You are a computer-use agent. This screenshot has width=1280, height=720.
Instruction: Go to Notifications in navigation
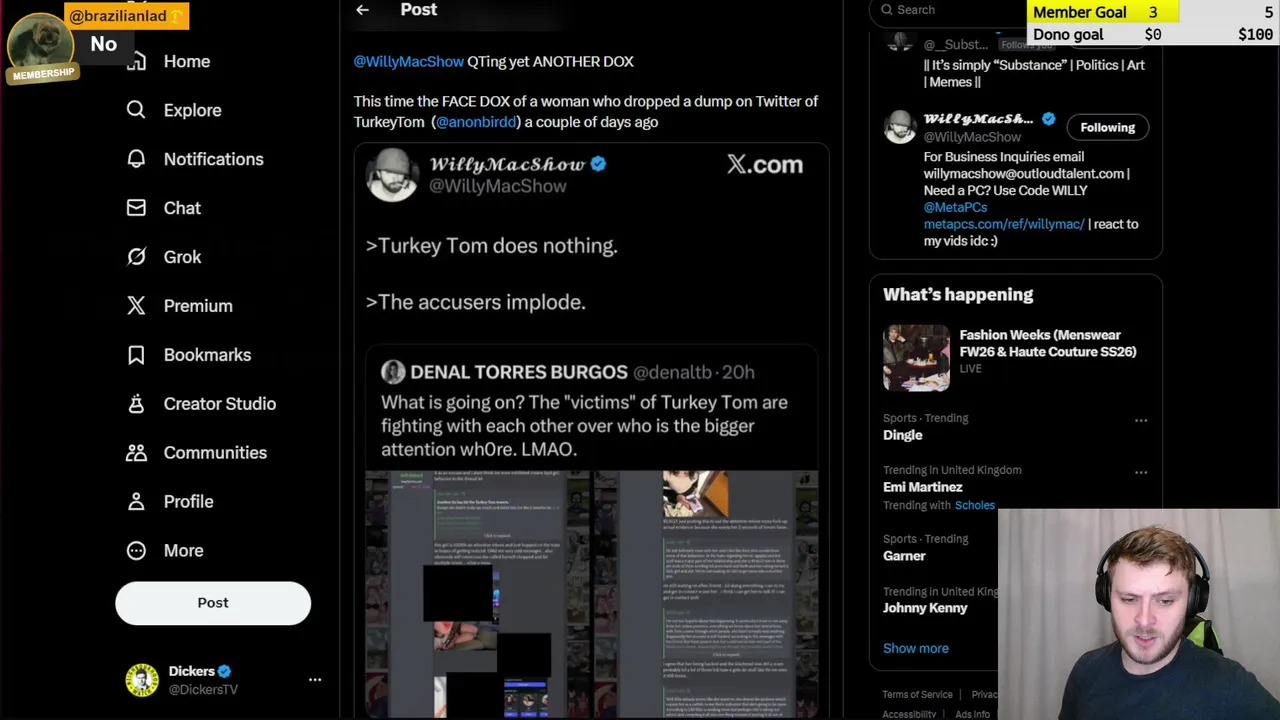(213, 159)
